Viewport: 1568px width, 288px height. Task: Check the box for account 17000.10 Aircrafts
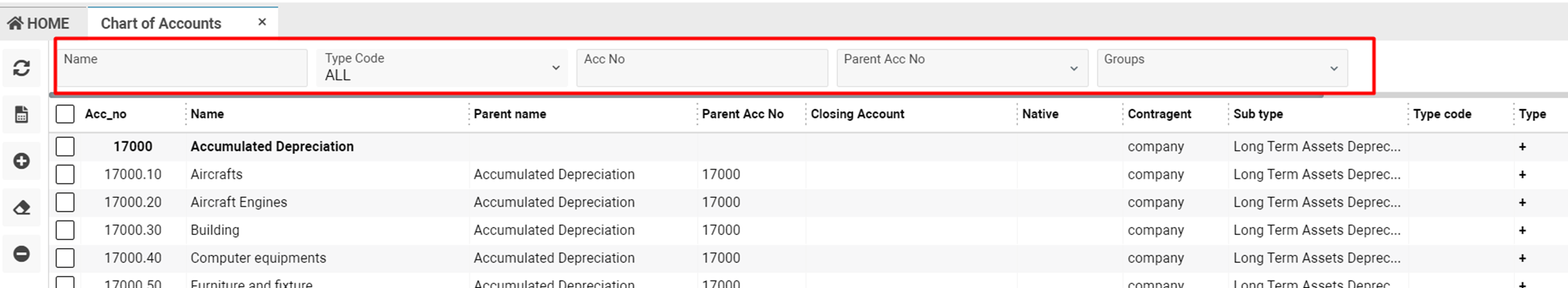[65, 175]
